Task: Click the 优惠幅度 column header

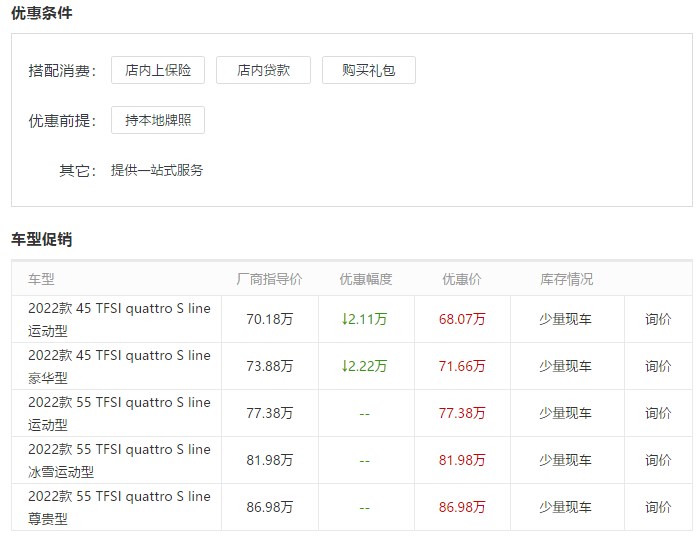Action: click(366, 279)
